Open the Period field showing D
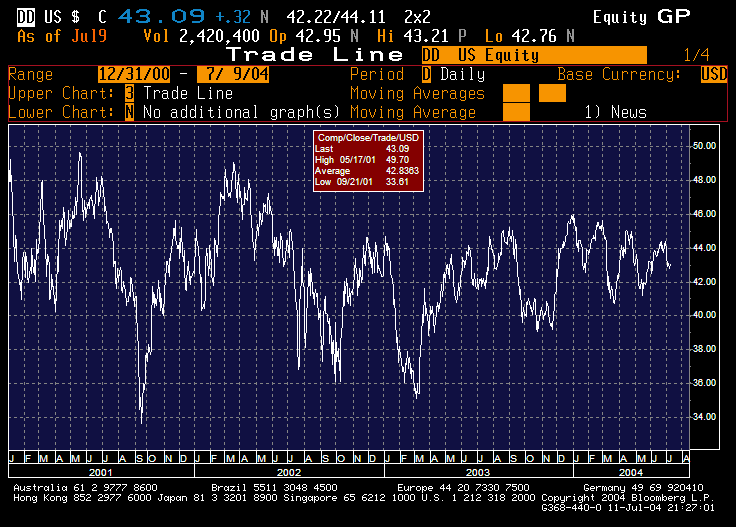Screen dimensions: 736x527 426,74
